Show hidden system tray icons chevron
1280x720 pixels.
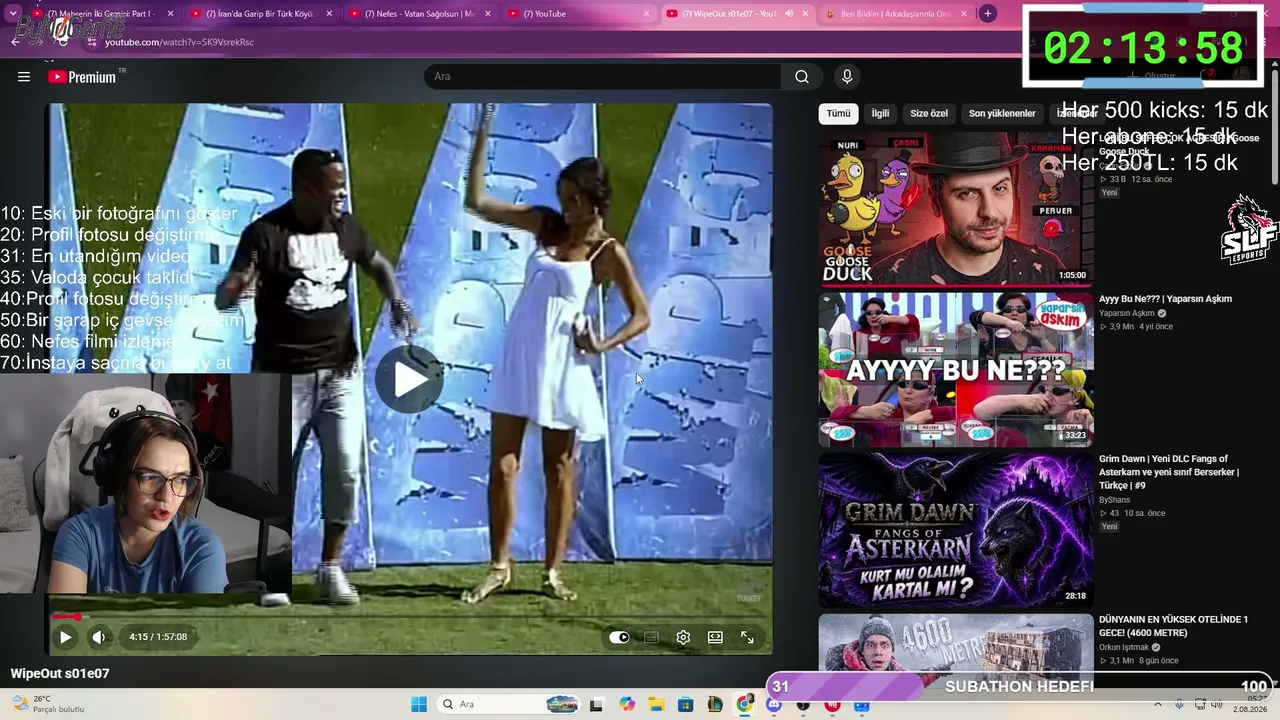pyautogui.click(x=1158, y=705)
